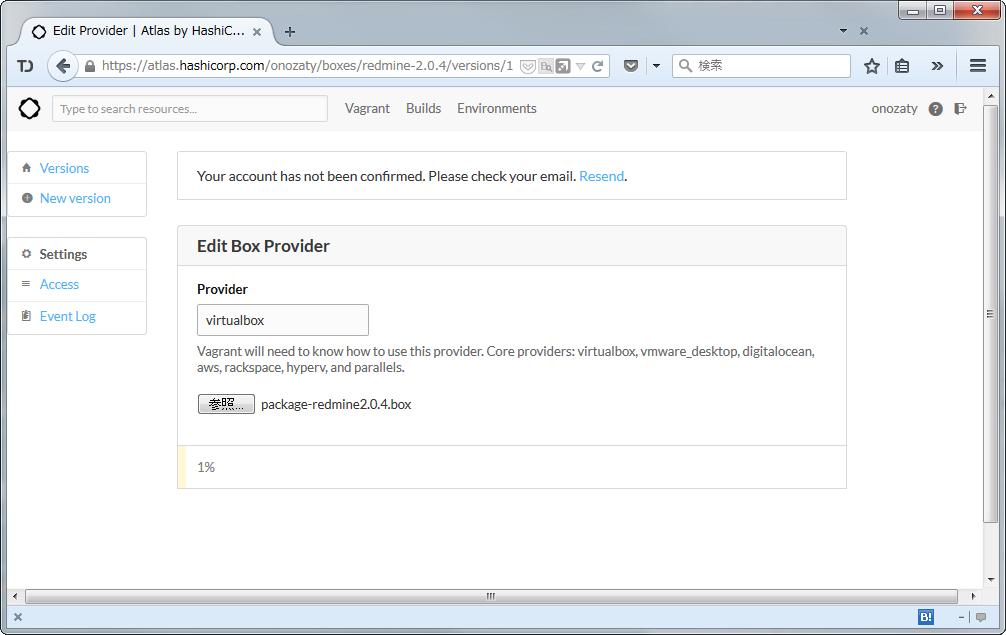Open the bookmarks list icon
This screenshot has height=635, width=1006.
click(x=901, y=66)
